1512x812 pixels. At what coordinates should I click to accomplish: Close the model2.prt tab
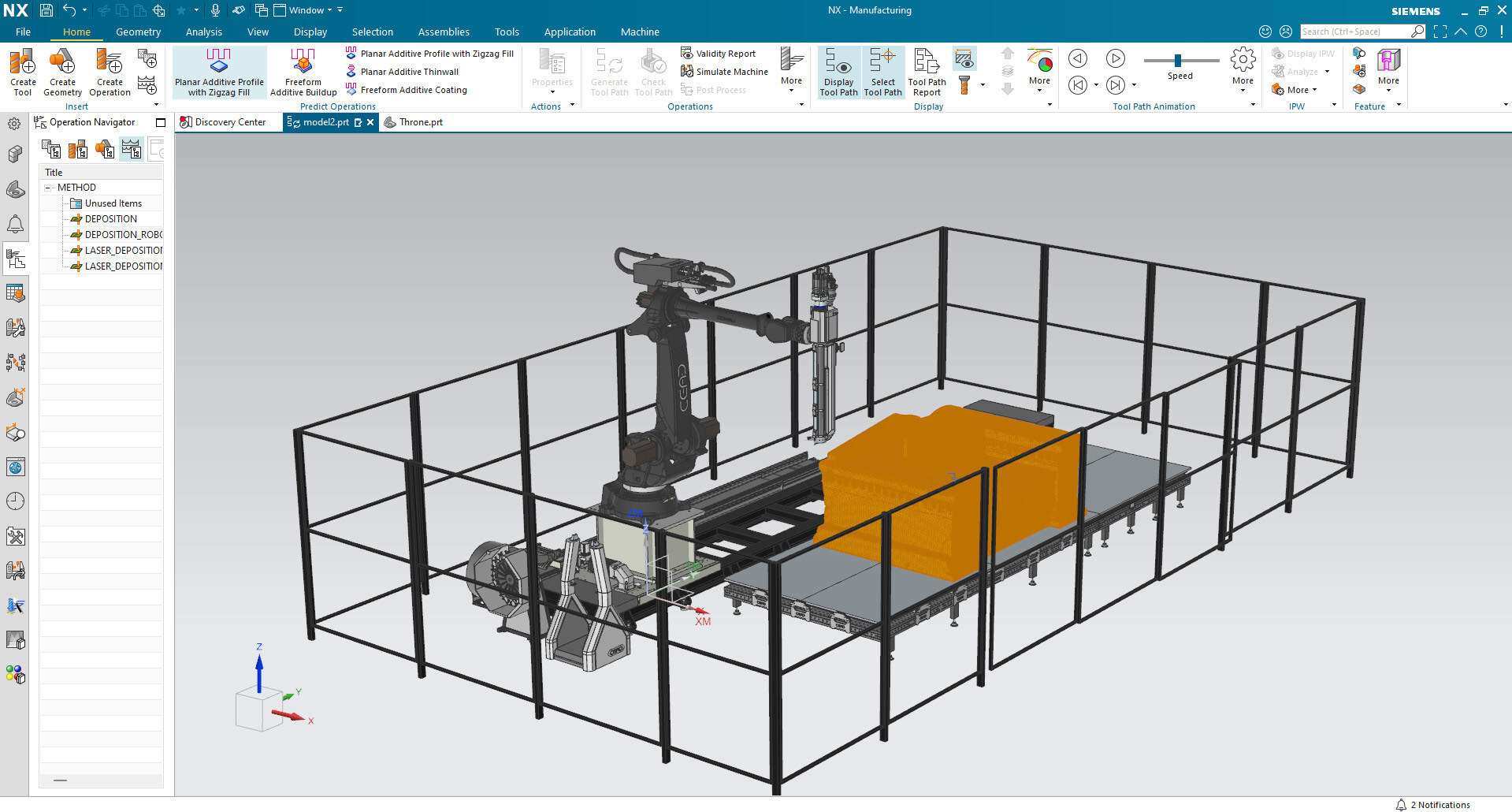pos(370,122)
